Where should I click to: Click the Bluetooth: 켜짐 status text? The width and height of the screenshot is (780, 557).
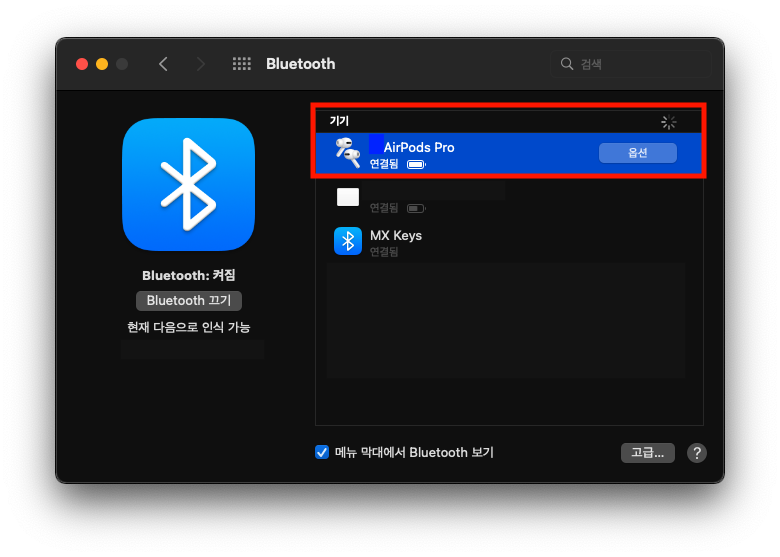tap(189, 276)
